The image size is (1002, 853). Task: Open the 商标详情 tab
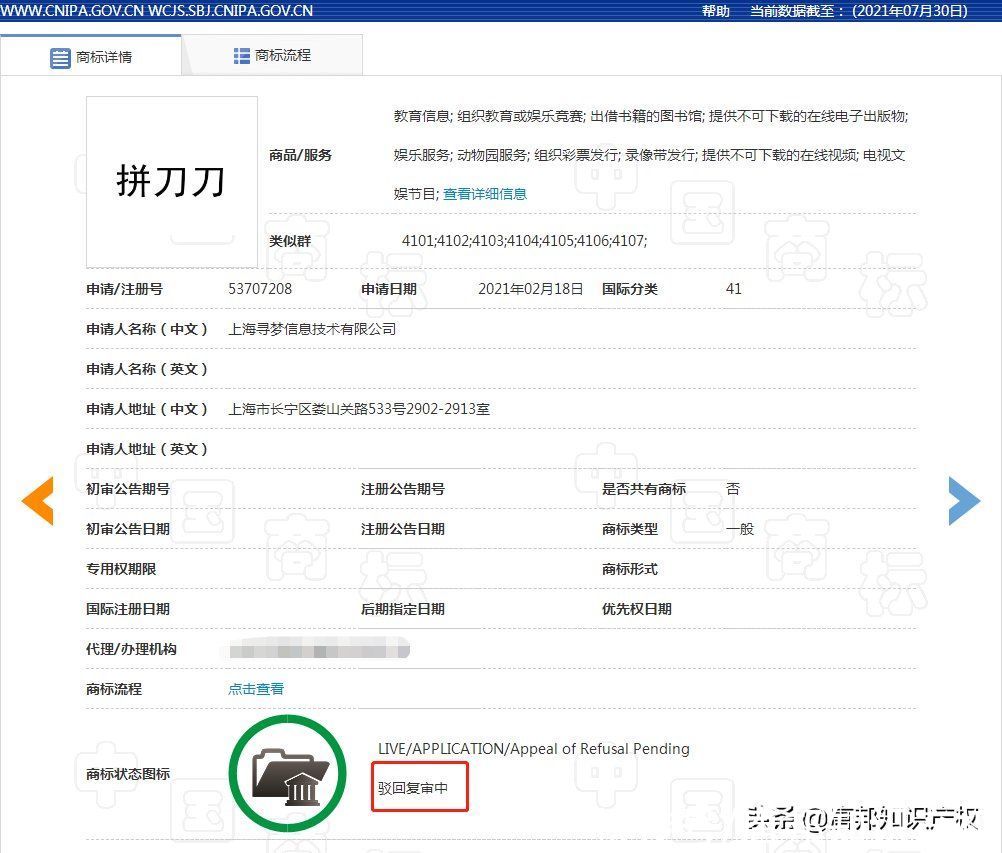point(91,57)
